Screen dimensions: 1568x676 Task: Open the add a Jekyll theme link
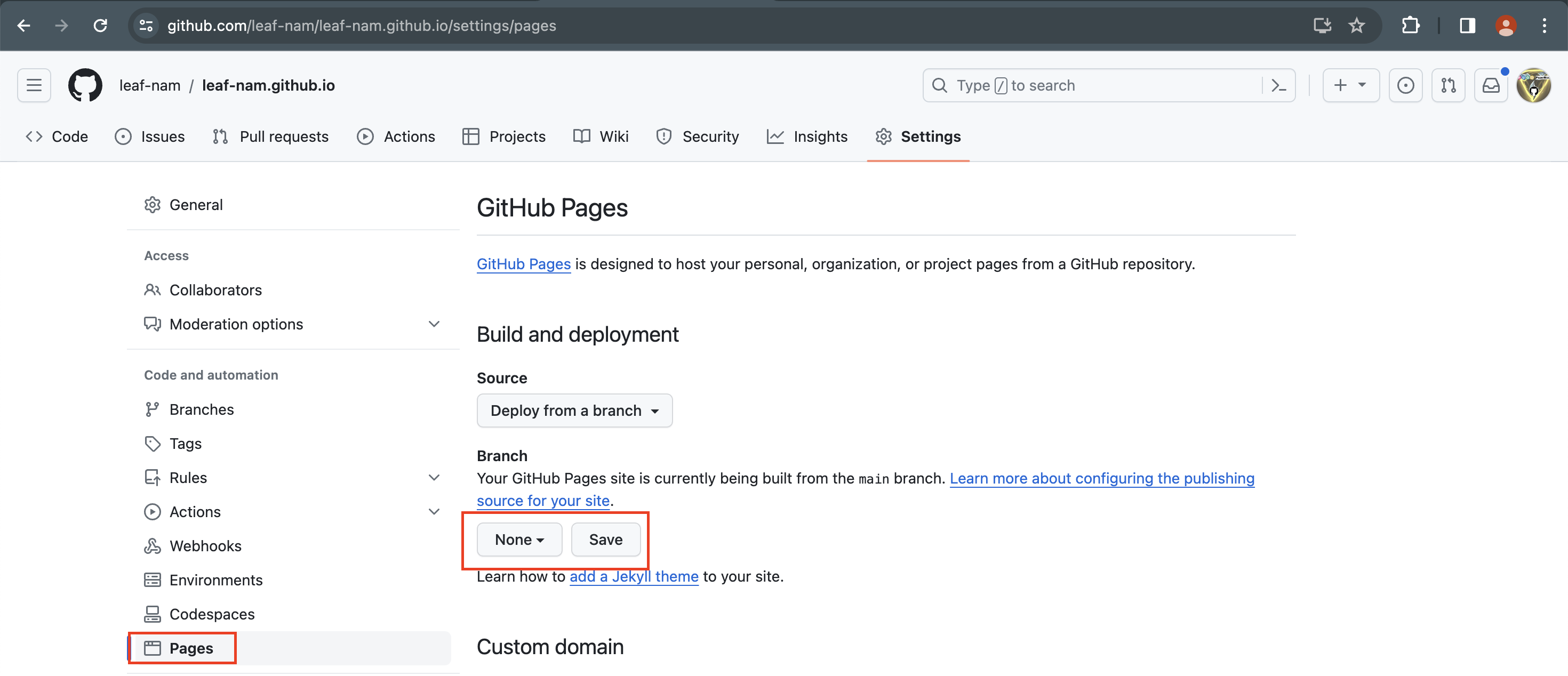pyautogui.click(x=634, y=576)
